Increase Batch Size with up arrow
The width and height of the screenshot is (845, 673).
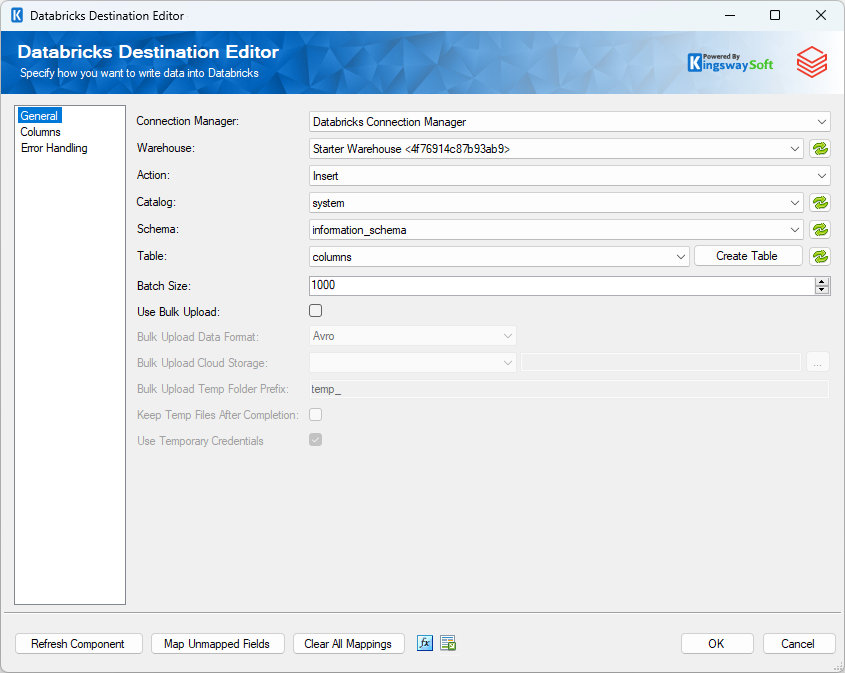pos(821,281)
